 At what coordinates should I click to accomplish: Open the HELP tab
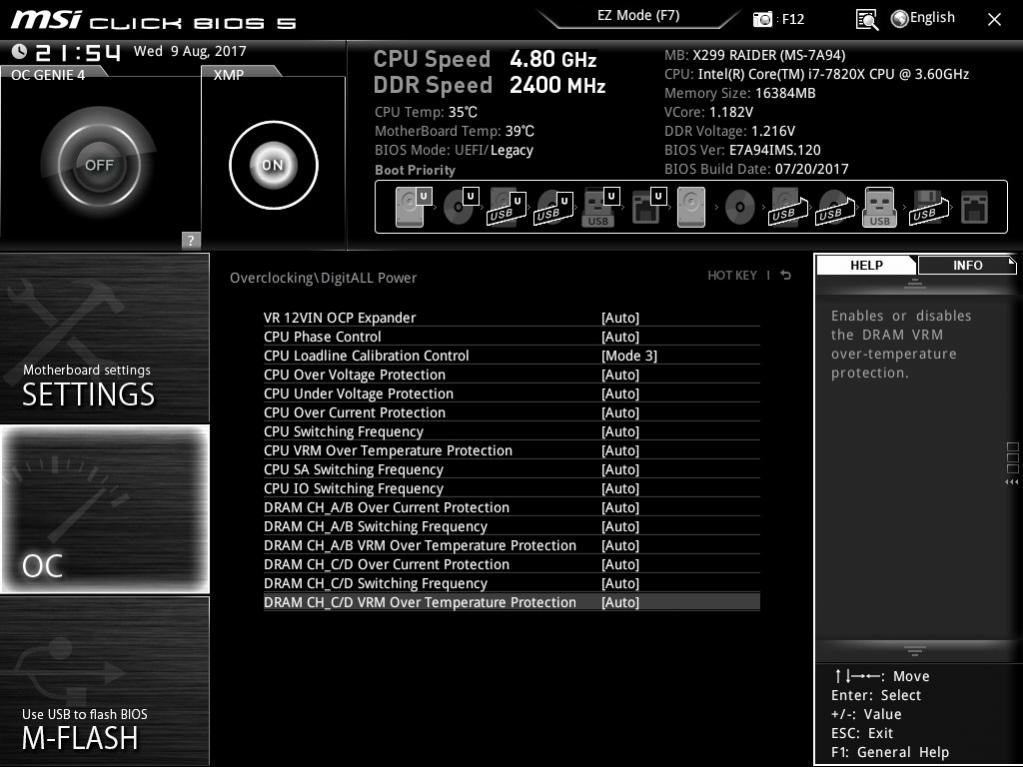(866, 265)
